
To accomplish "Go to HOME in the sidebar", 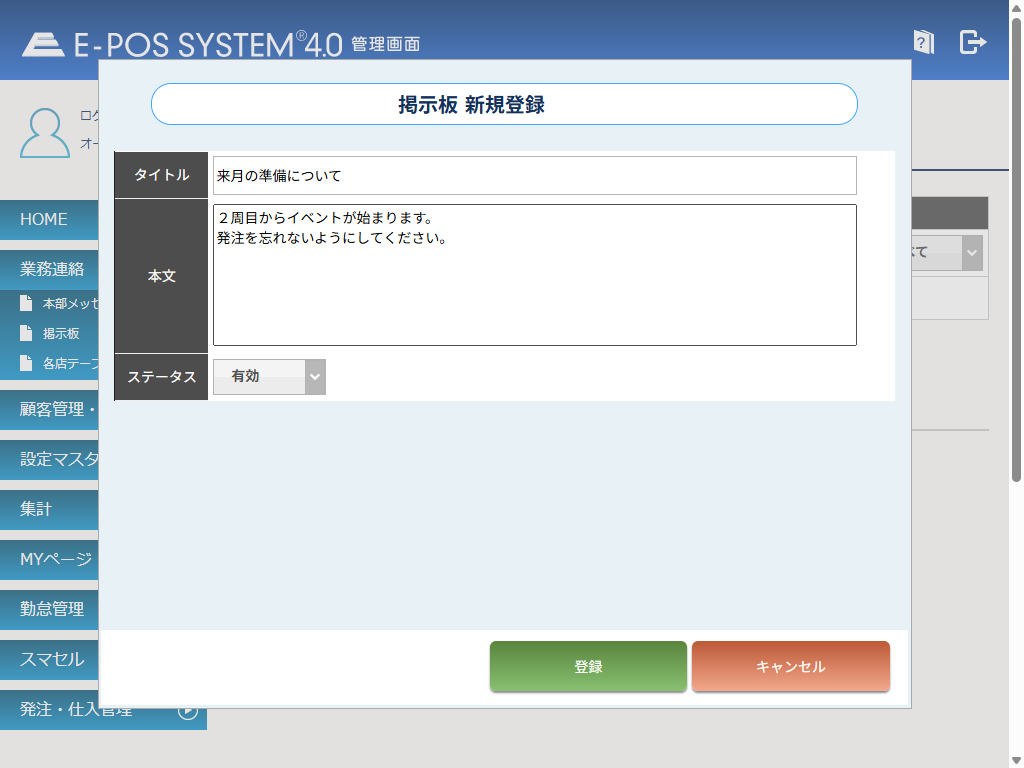I will (45, 219).
